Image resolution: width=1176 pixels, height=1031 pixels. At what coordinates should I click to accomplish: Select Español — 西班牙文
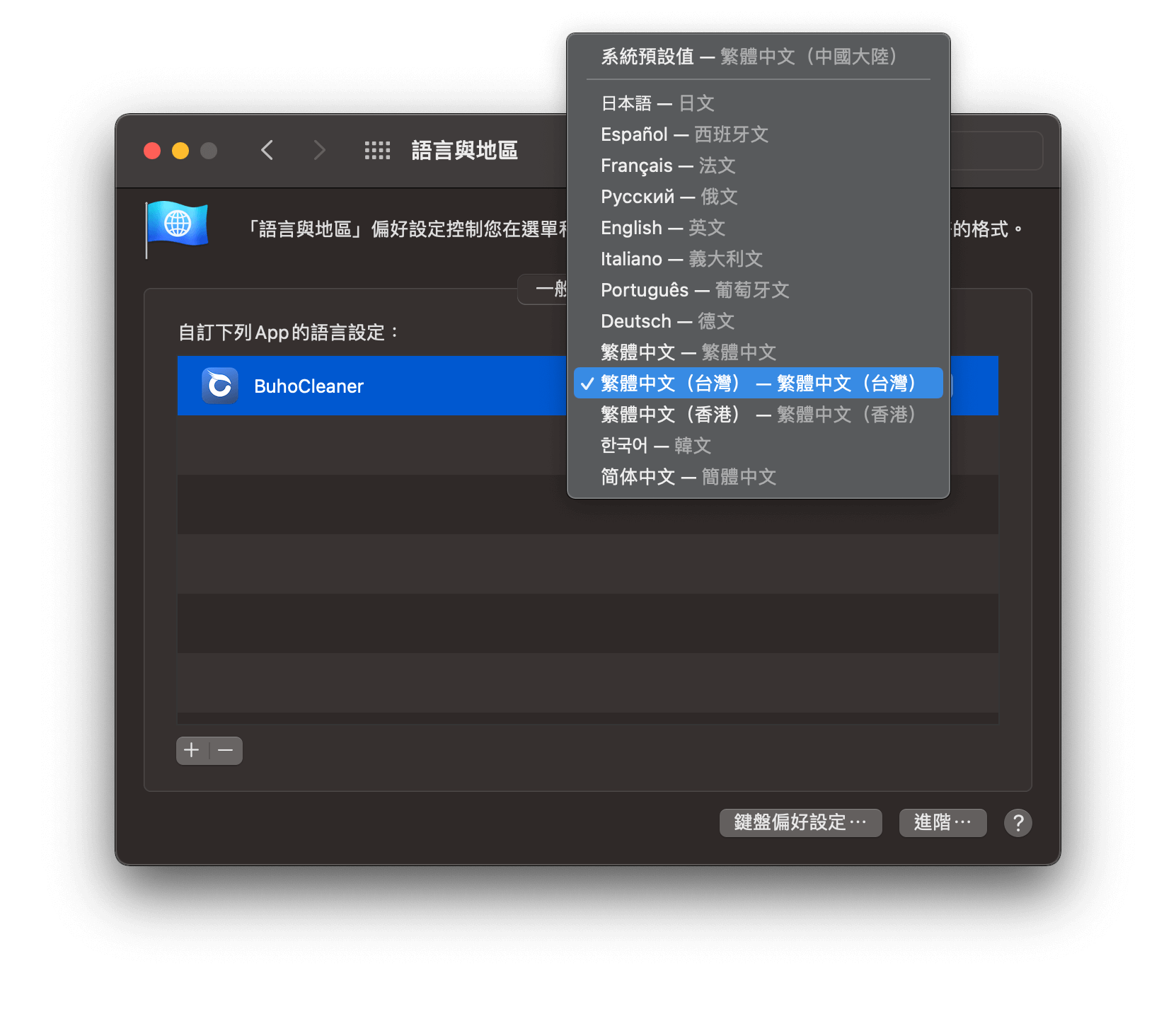tap(759, 134)
